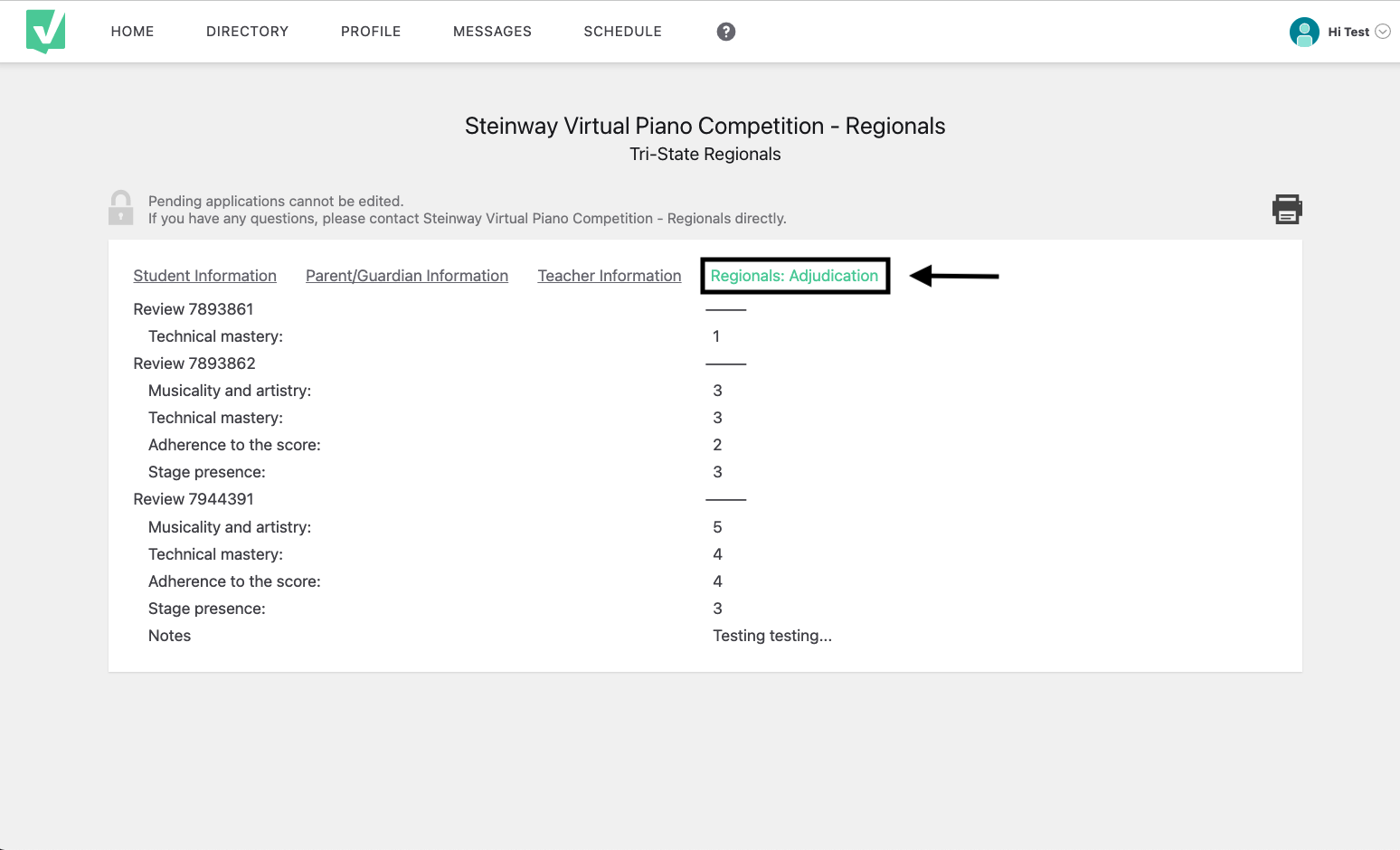This screenshot has width=1400, height=850.
Task: Click Review 7944391 heading
Action: point(194,499)
